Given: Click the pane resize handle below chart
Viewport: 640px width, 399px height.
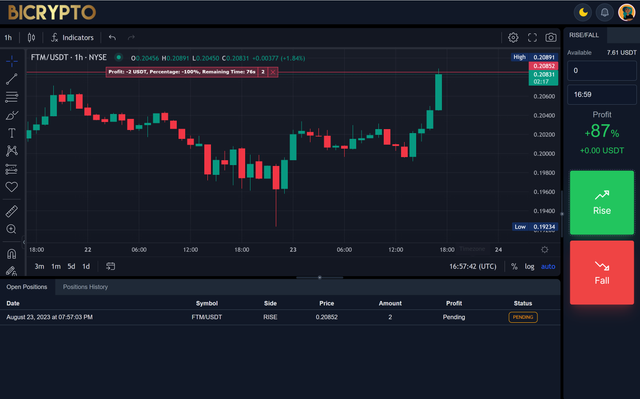Looking at the screenshot, I should [320, 277].
